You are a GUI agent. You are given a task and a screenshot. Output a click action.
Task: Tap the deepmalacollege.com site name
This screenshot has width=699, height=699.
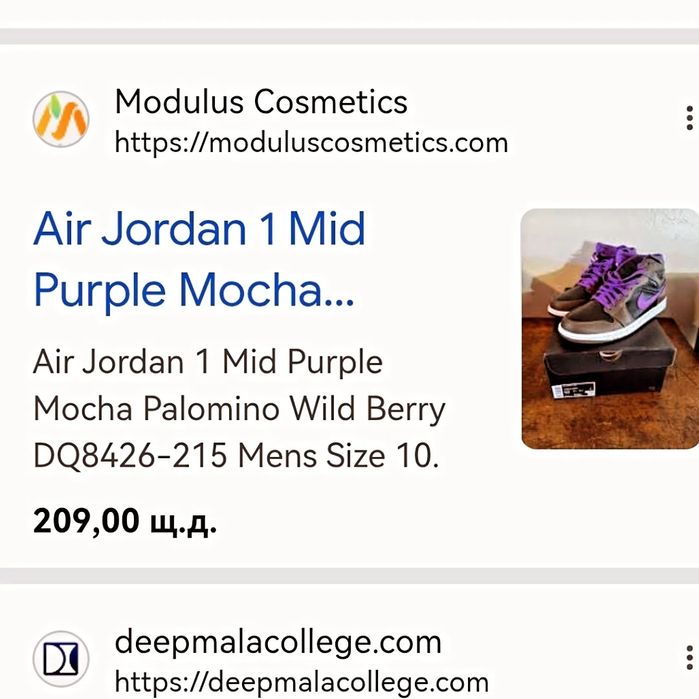278,640
